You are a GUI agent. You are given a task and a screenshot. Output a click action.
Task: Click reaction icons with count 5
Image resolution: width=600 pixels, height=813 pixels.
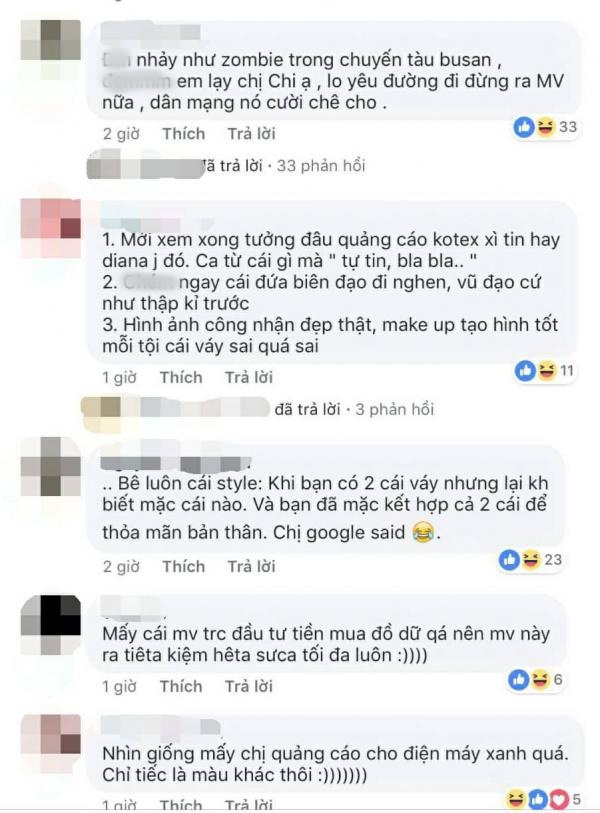pyautogui.click(x=542, y=799)
